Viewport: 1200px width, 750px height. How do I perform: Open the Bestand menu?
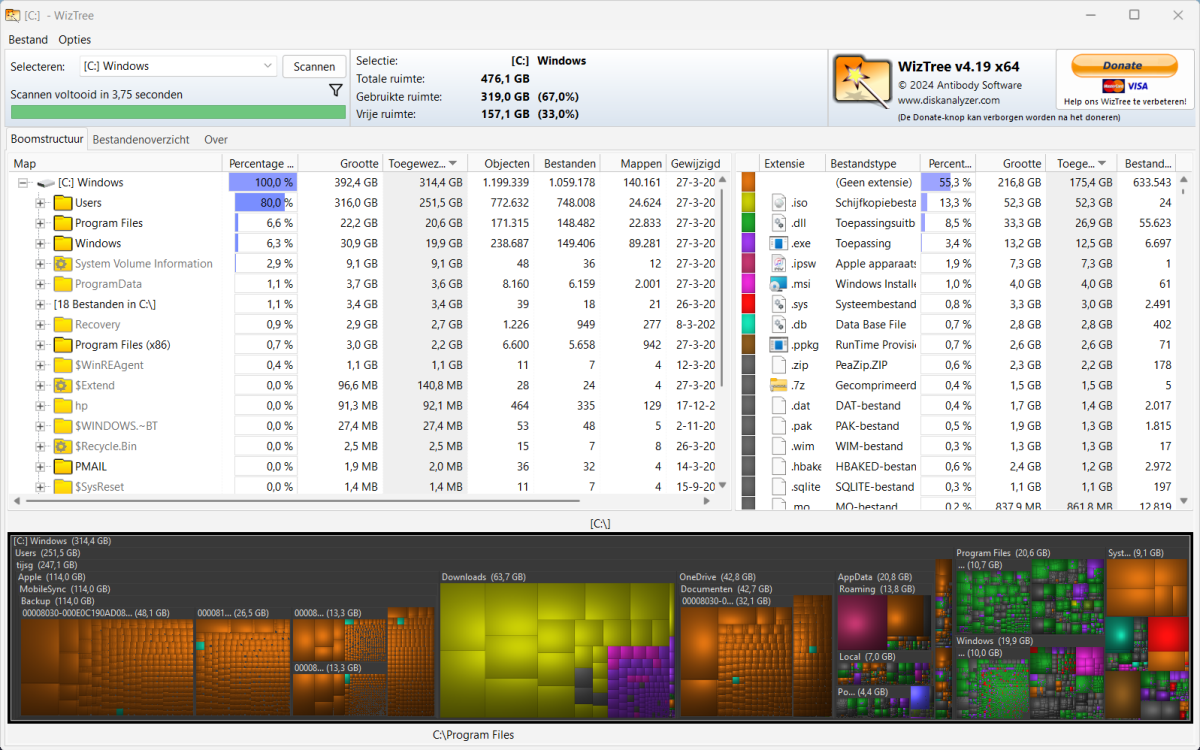(28, 40)
